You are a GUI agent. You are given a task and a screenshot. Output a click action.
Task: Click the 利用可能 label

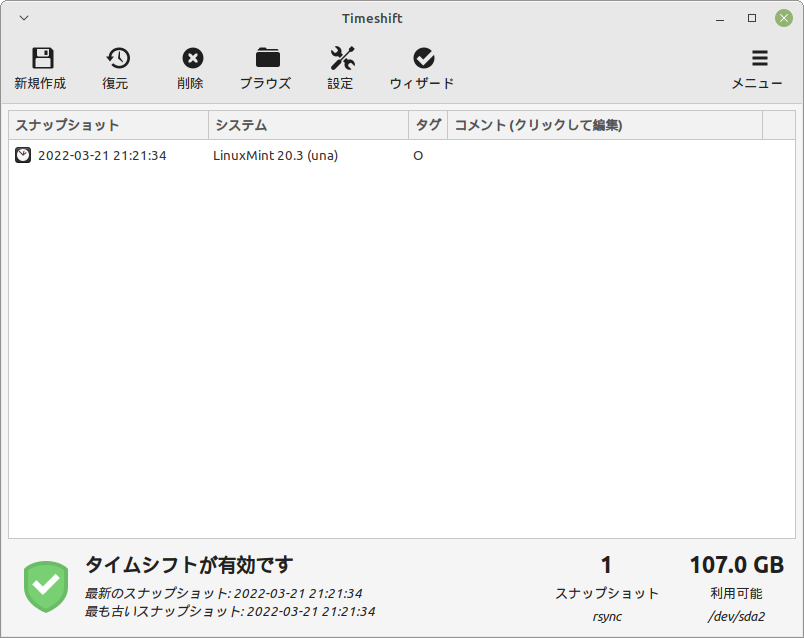tap(736, 593)
